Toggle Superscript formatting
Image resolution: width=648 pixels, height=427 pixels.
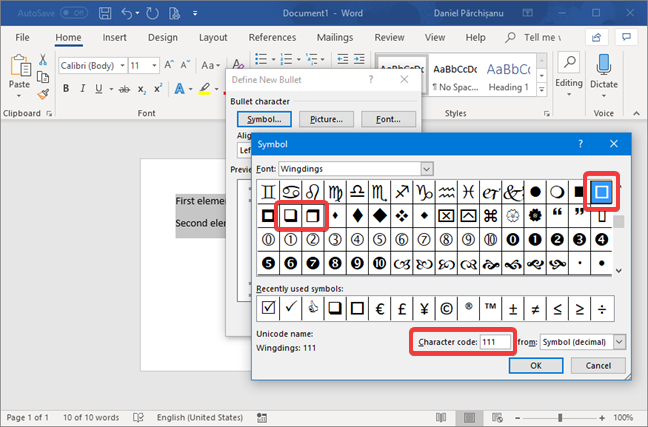pos(158,88)
